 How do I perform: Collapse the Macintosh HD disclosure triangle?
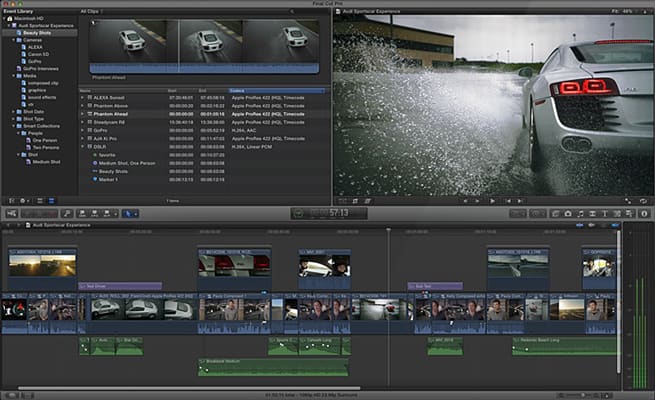[x=4, y=18]
